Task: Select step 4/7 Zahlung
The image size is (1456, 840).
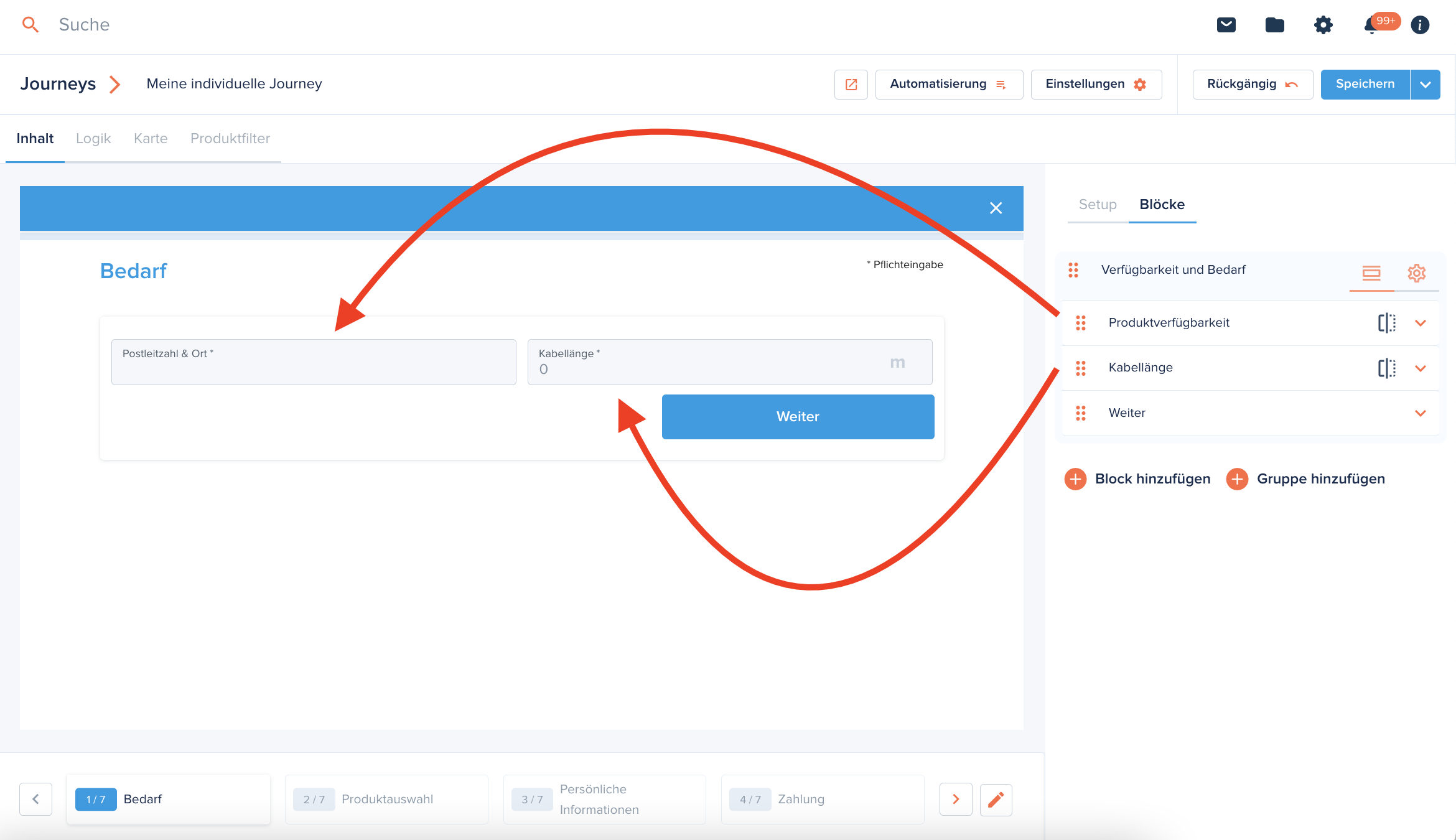Action: coord(823,800)
